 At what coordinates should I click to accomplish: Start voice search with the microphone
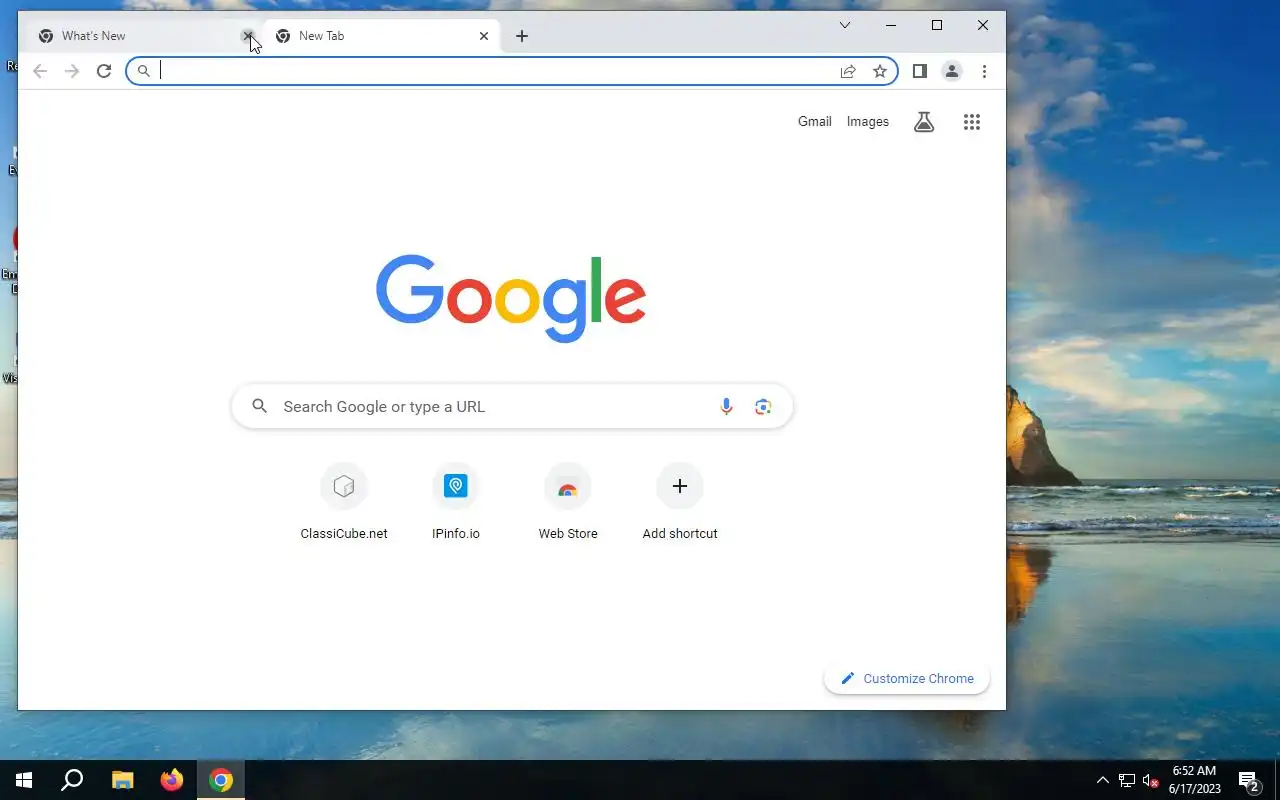pyautogui.click(x=727, y=406)
